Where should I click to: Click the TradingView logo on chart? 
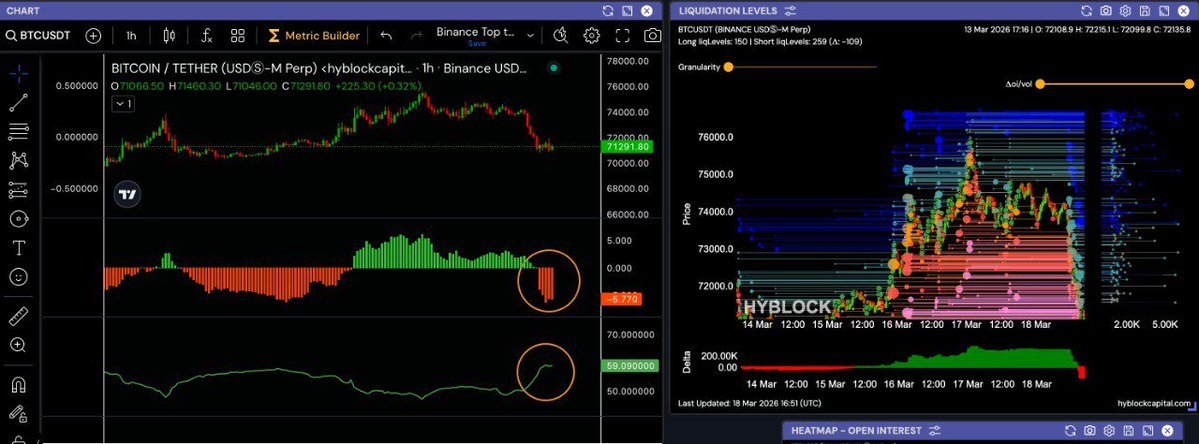click(x=128, y=194)
